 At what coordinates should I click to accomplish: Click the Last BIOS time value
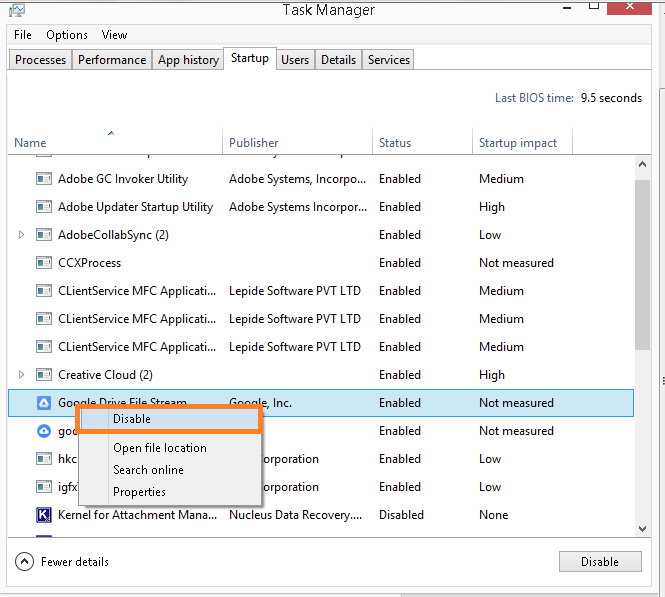point(611,98)
